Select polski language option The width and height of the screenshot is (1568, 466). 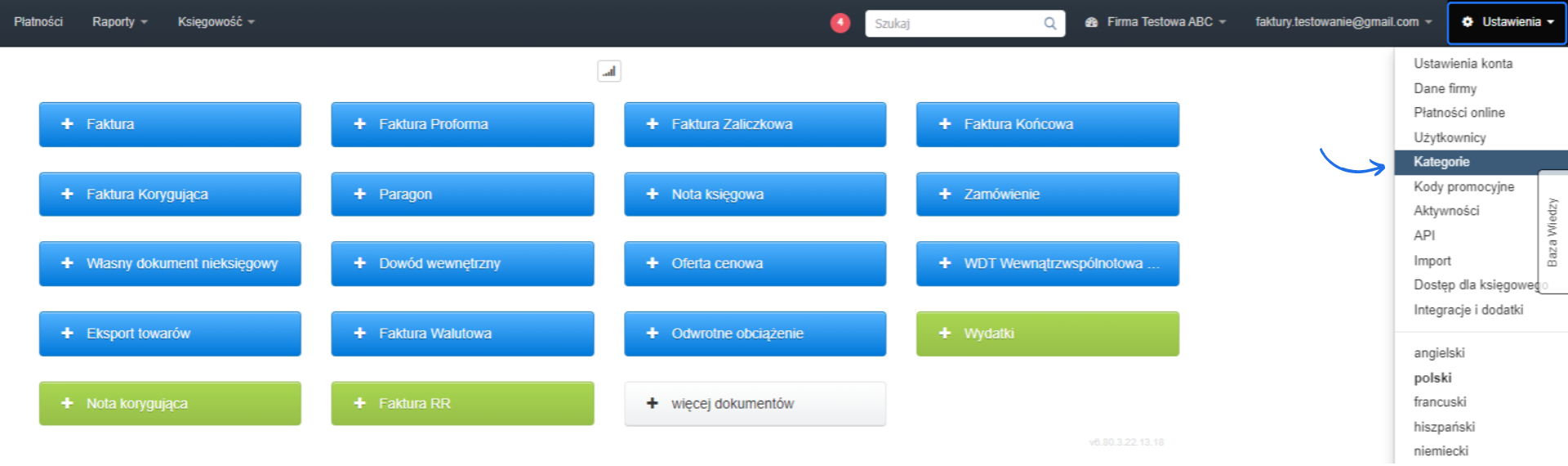coord(1432,378)
